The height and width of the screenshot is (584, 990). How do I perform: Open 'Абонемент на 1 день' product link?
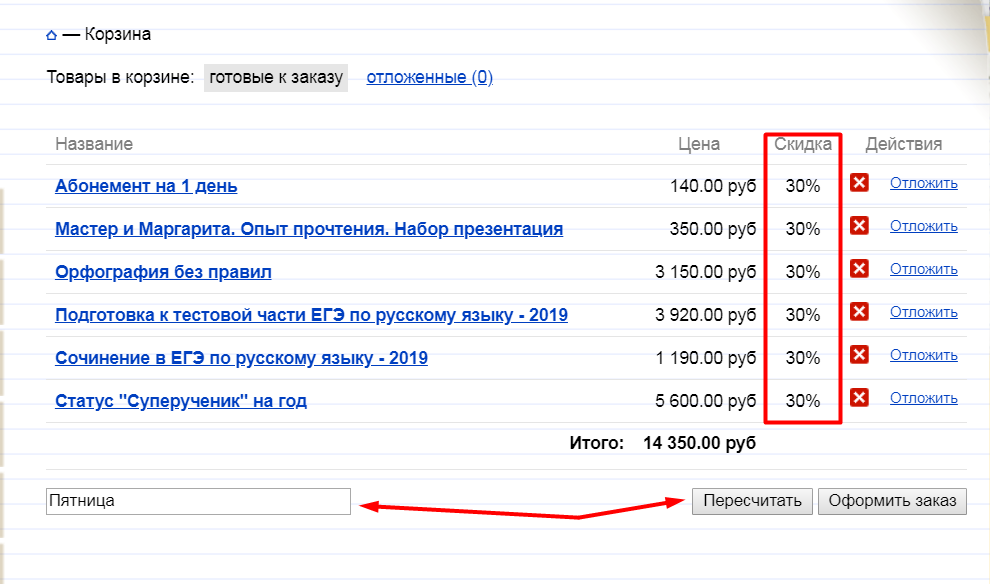pyautogui.click(x=146, y=186)
